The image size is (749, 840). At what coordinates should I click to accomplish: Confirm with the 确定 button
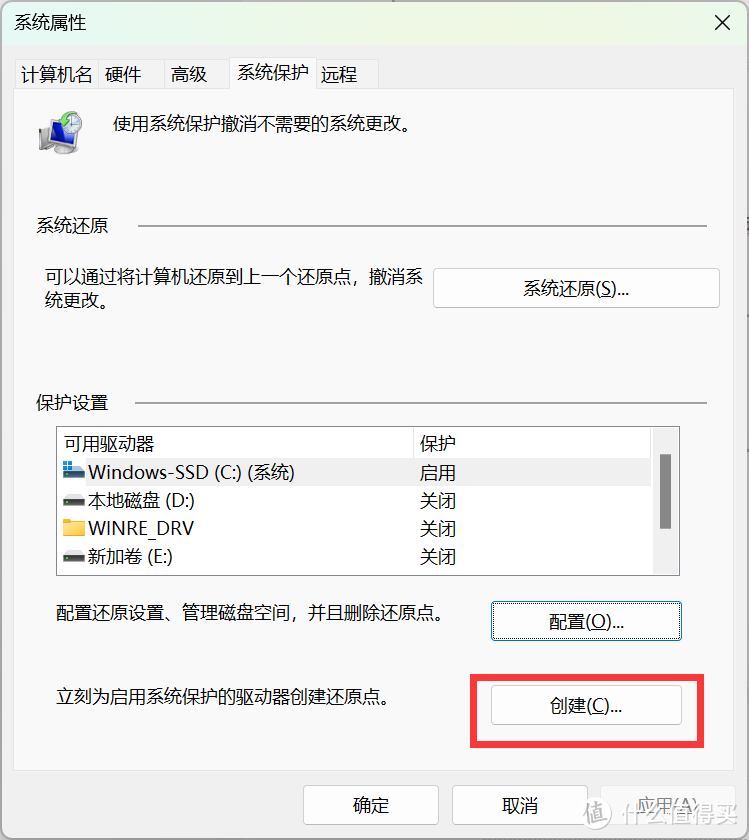371,805
